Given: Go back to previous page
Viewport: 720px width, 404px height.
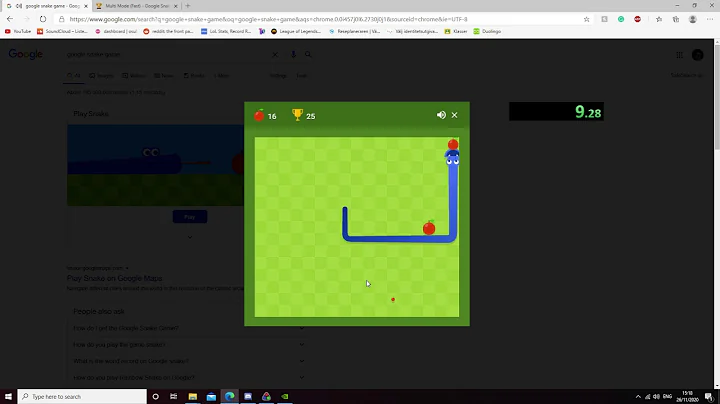Looking at the screenshot, I should pos(10,19).
